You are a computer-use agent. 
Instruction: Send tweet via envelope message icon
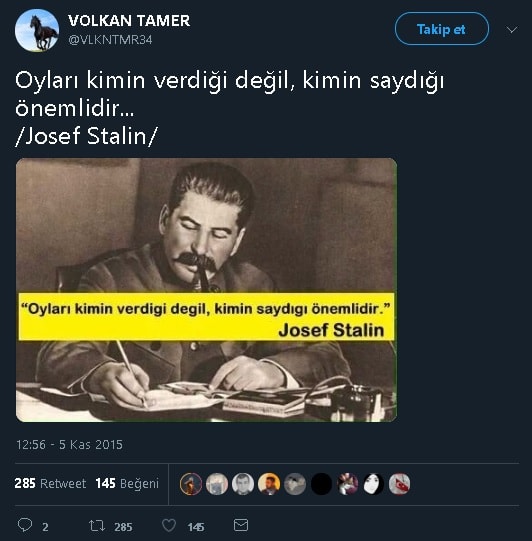240,525
